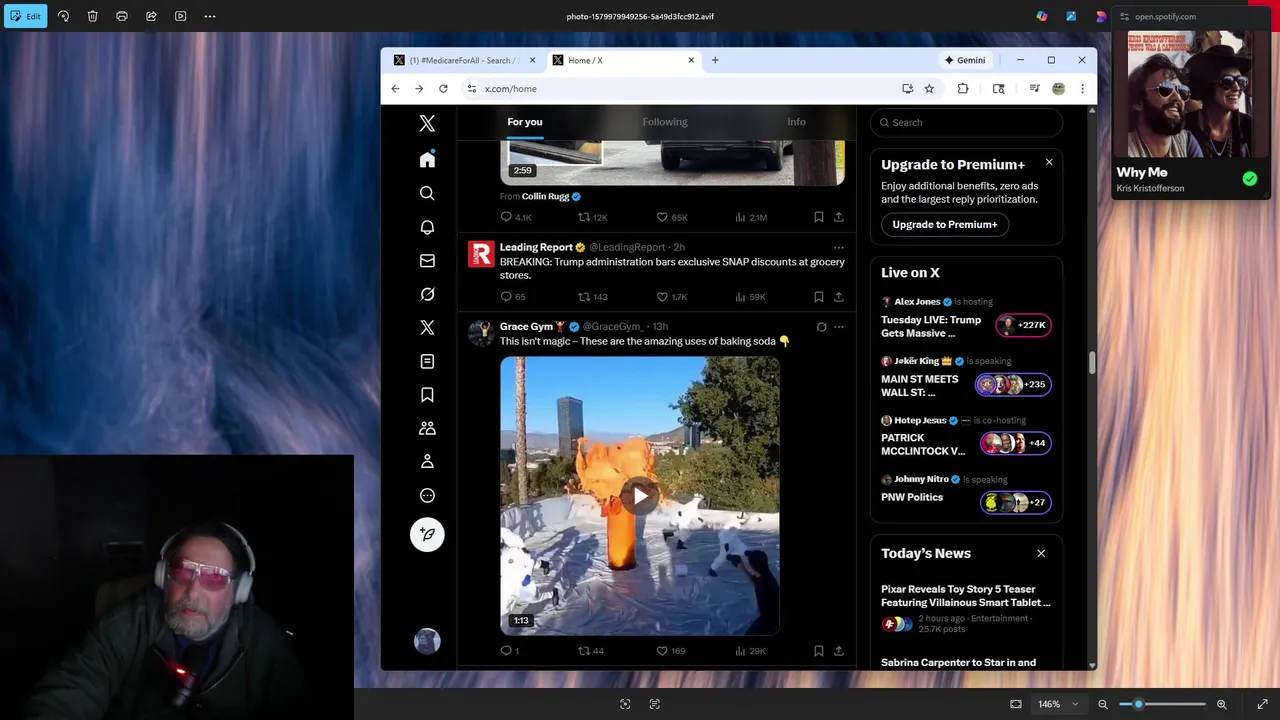
Task: Open the Leading Report post options menu
Action: [x=839, y=247]
